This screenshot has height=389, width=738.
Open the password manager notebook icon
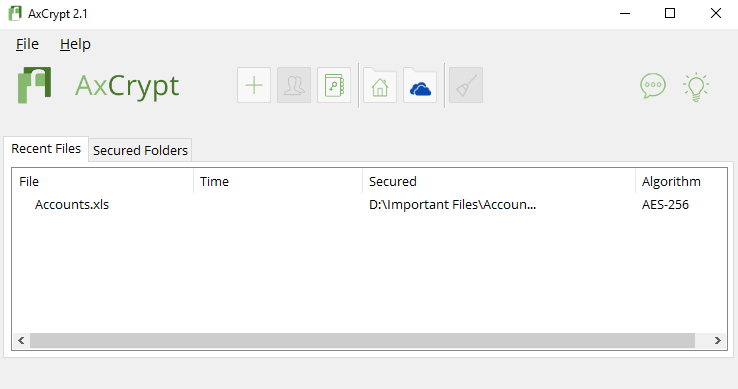coord(334,85)
